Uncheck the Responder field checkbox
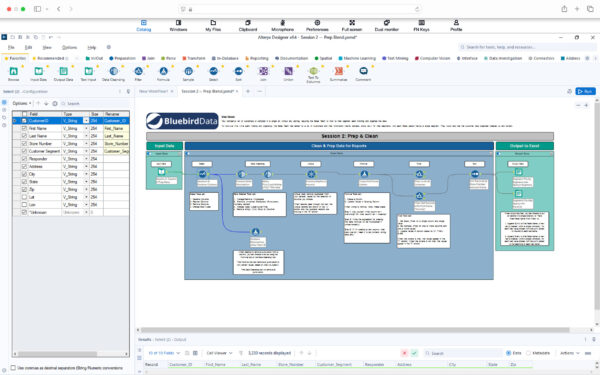The image size is (600, 375). coord(24,159)
